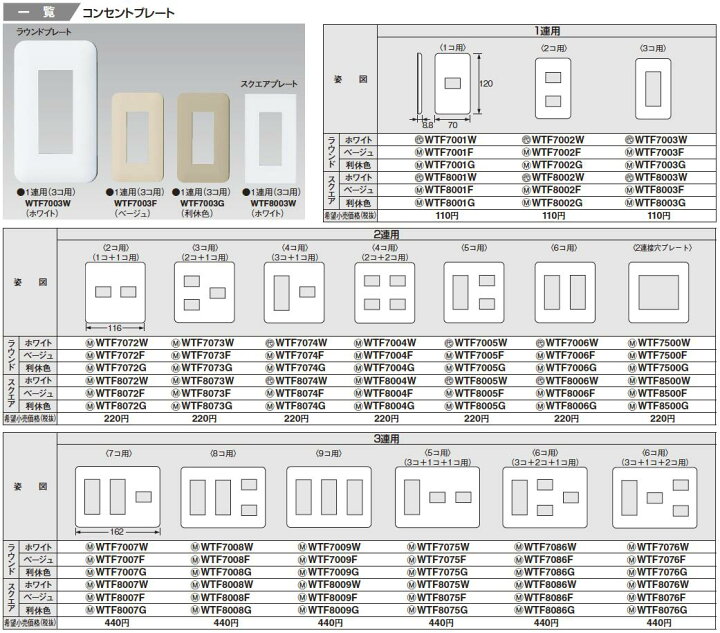The image size is (720, 633).
Task: Click model number WTF7008F
Action: (x=225, y=560)
